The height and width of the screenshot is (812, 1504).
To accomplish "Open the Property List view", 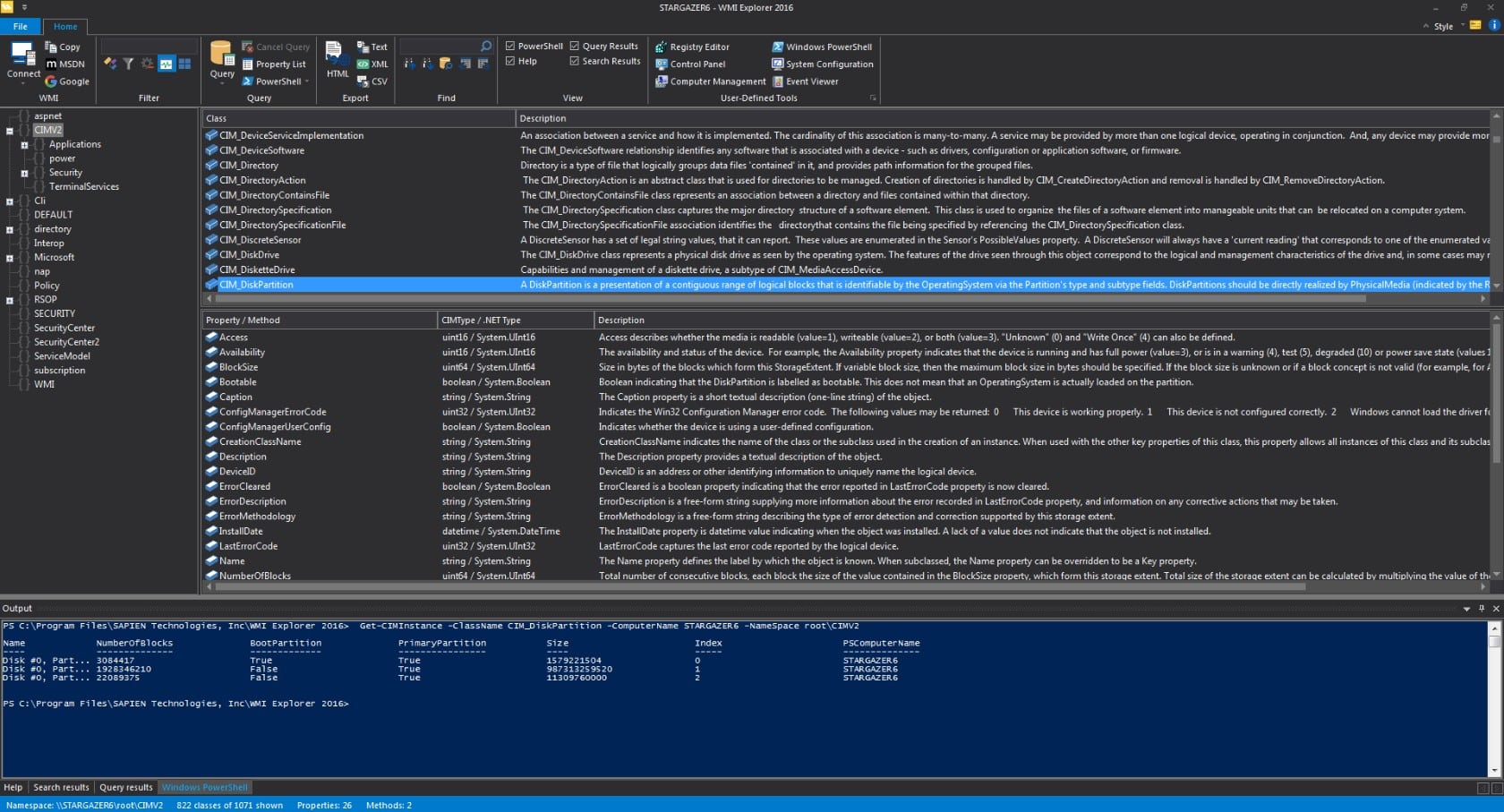I will [274, 64].
